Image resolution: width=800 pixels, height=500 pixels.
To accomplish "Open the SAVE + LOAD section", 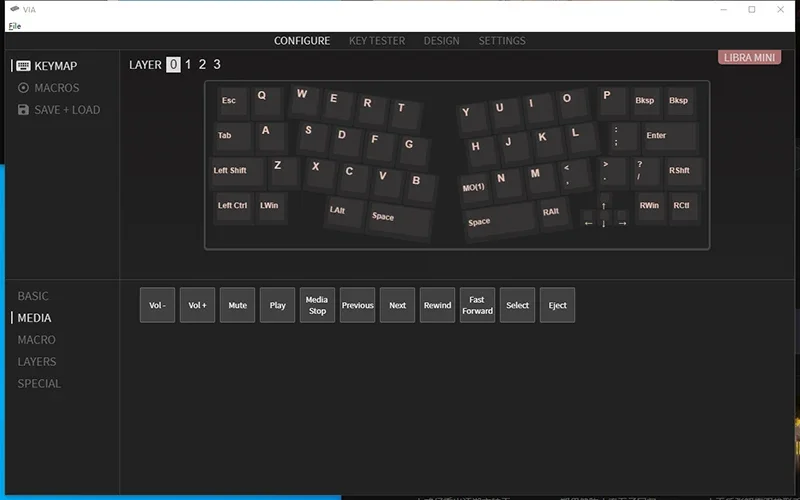I will tap(67, 110).
